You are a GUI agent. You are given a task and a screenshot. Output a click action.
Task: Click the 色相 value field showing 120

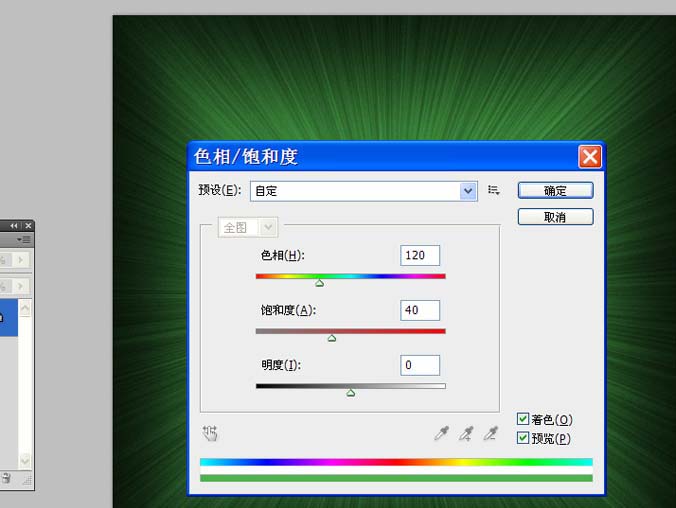tap(420, 255)
